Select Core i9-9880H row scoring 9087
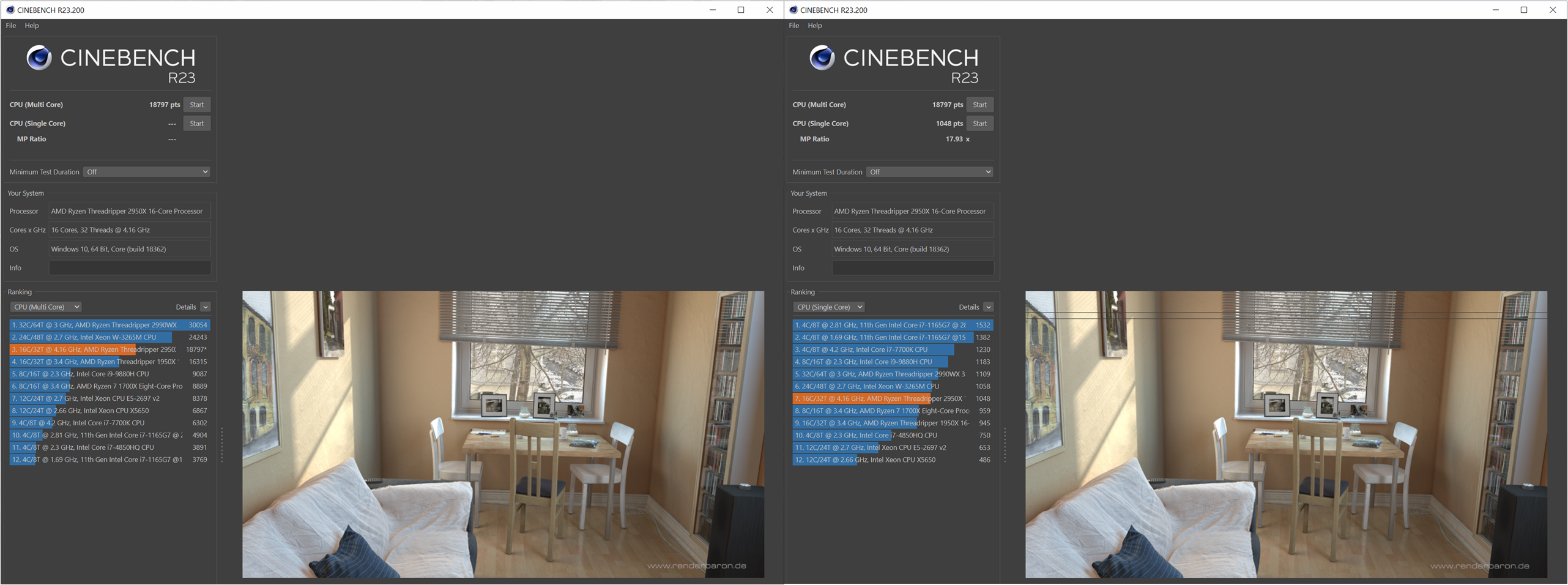This screenshot has width=1568, height=585. [x=110, y=374]
